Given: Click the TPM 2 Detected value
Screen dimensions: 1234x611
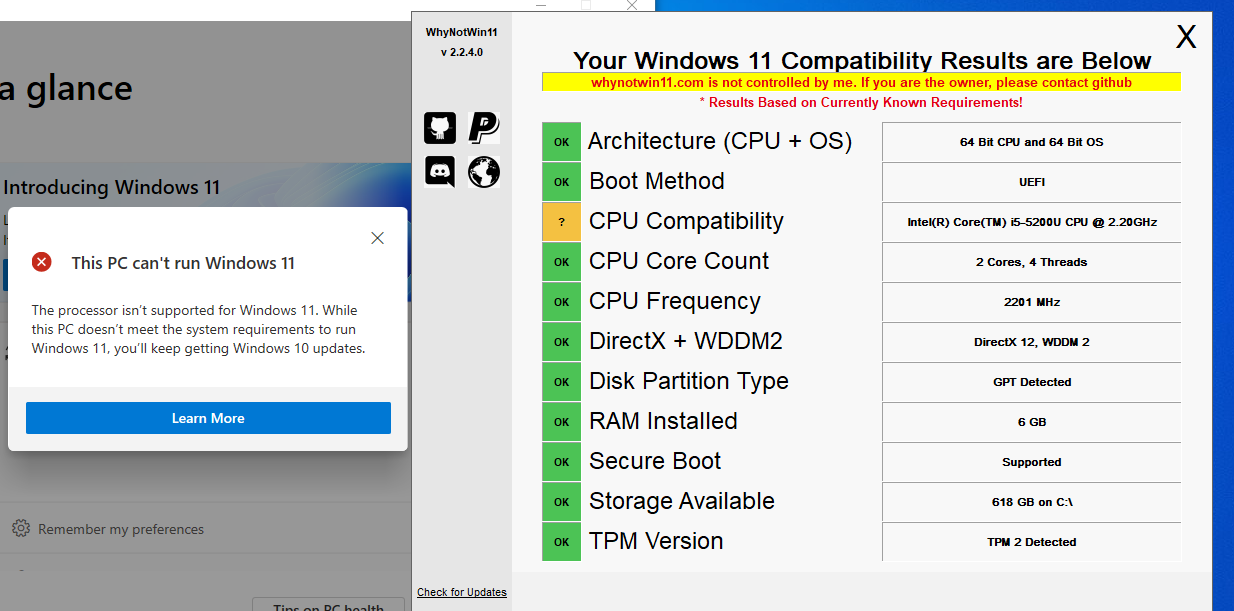Looking at the screenshot, I should coord(1032,542).
